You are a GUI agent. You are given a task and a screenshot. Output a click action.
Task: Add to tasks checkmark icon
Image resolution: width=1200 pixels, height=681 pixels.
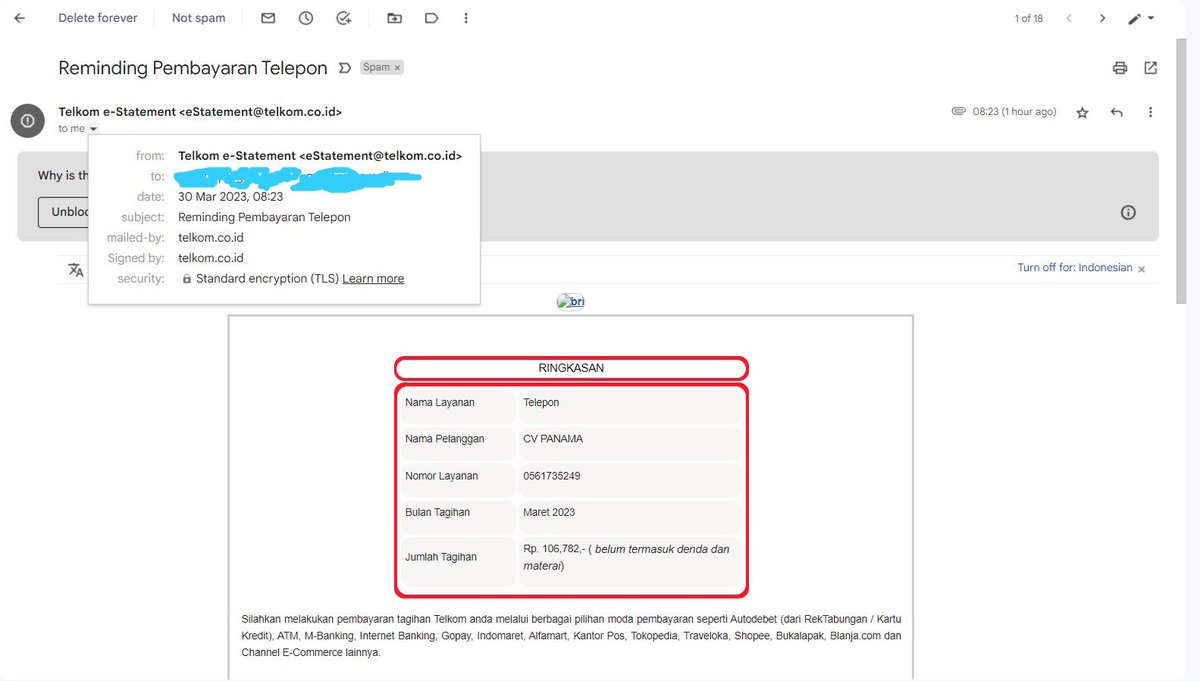pos(344,18)
